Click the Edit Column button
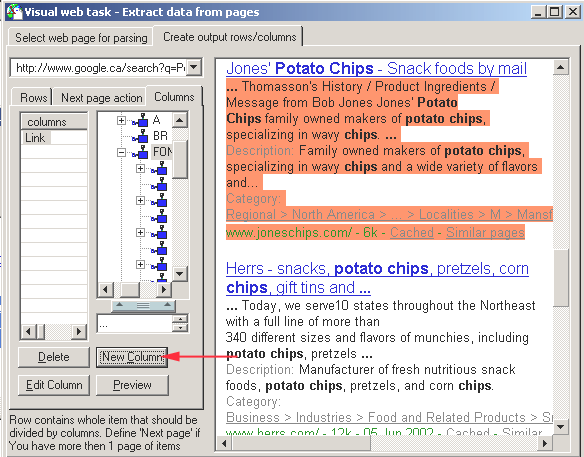The image size is (584, 457). (54, 385)
